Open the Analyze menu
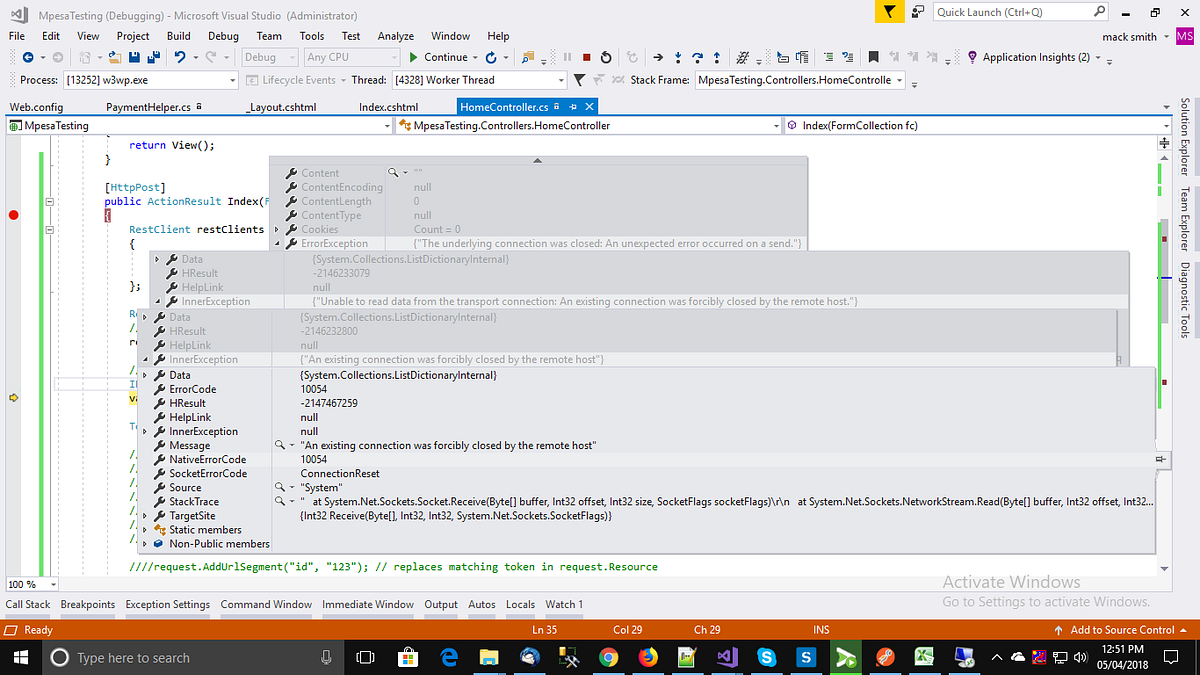The width and height of the screenshot is (1200, 675). [396, 36]
